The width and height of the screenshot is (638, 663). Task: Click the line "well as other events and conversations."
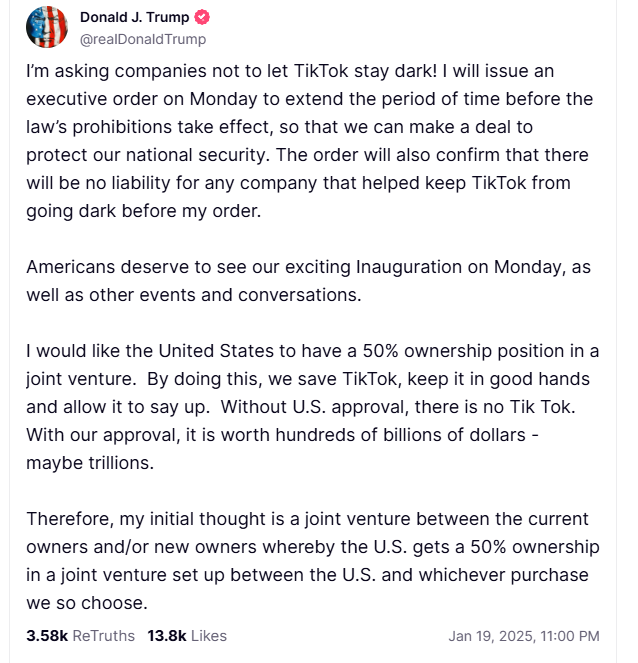[x=192, y=296]
